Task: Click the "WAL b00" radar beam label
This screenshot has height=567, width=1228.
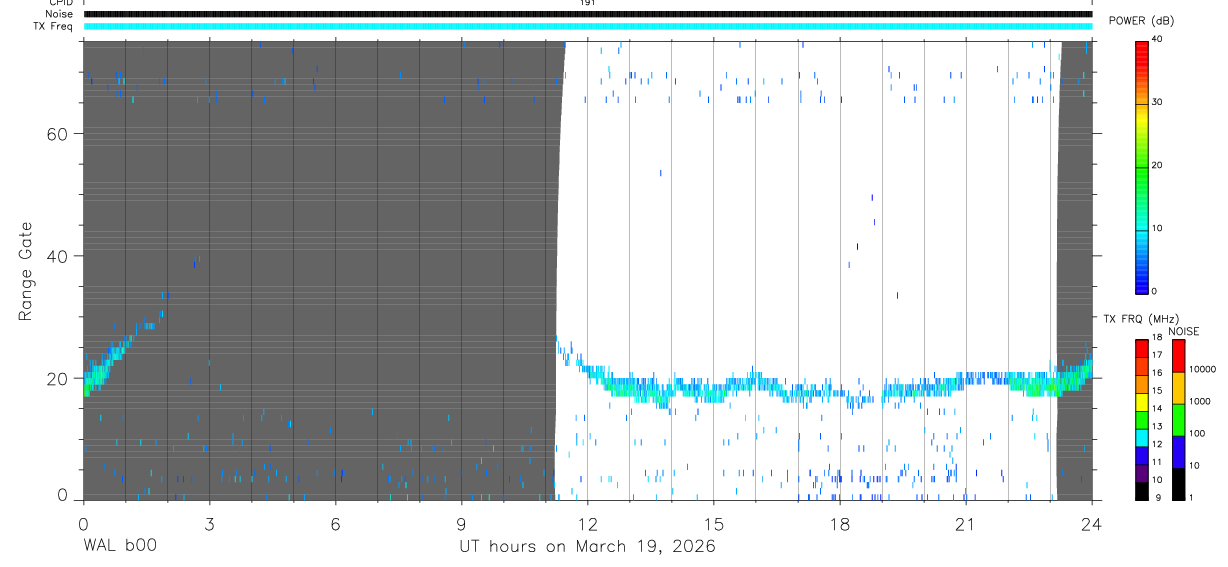Action: (x=119, y=546)
